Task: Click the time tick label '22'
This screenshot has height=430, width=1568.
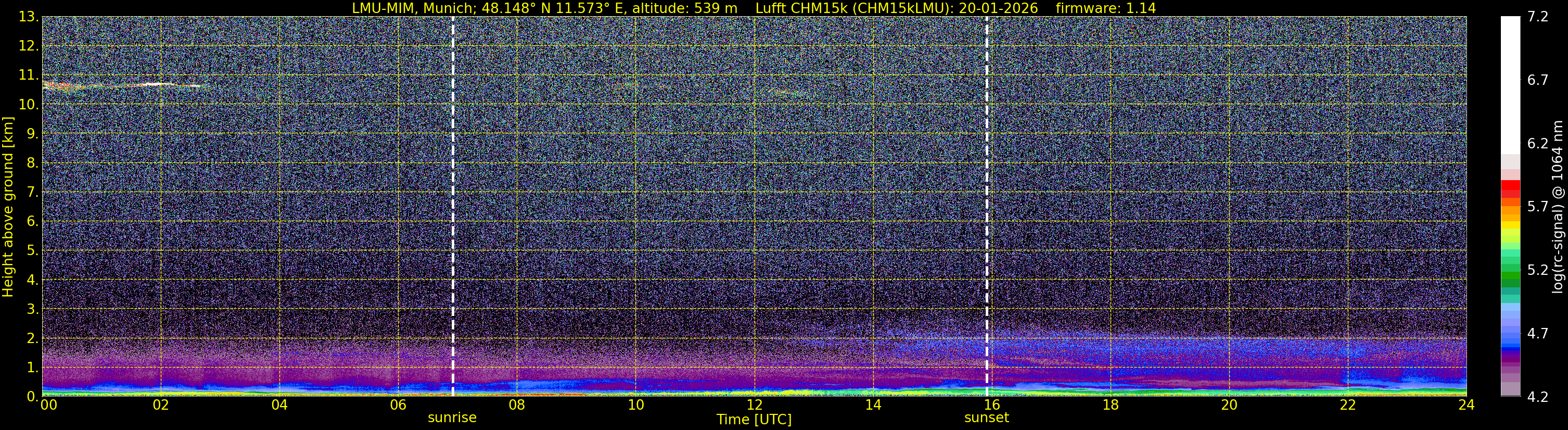Action: pos(1348,405)
